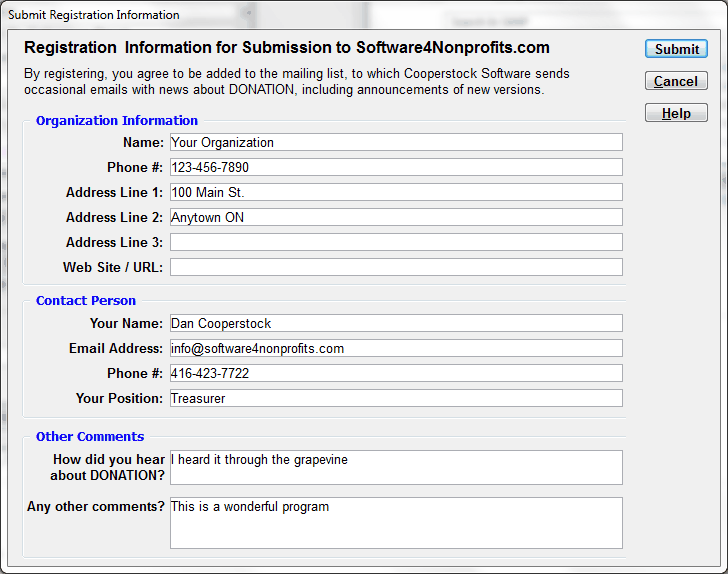Click the 'Email Address:' label
The height and width of the screenshot is (574, 728).
click(x=116, y=348)
